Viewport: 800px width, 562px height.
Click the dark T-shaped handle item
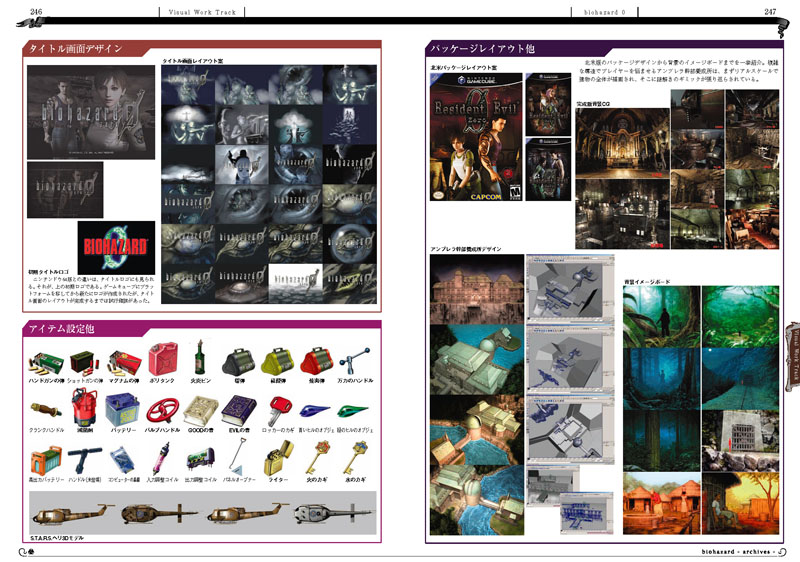[84, 460]
